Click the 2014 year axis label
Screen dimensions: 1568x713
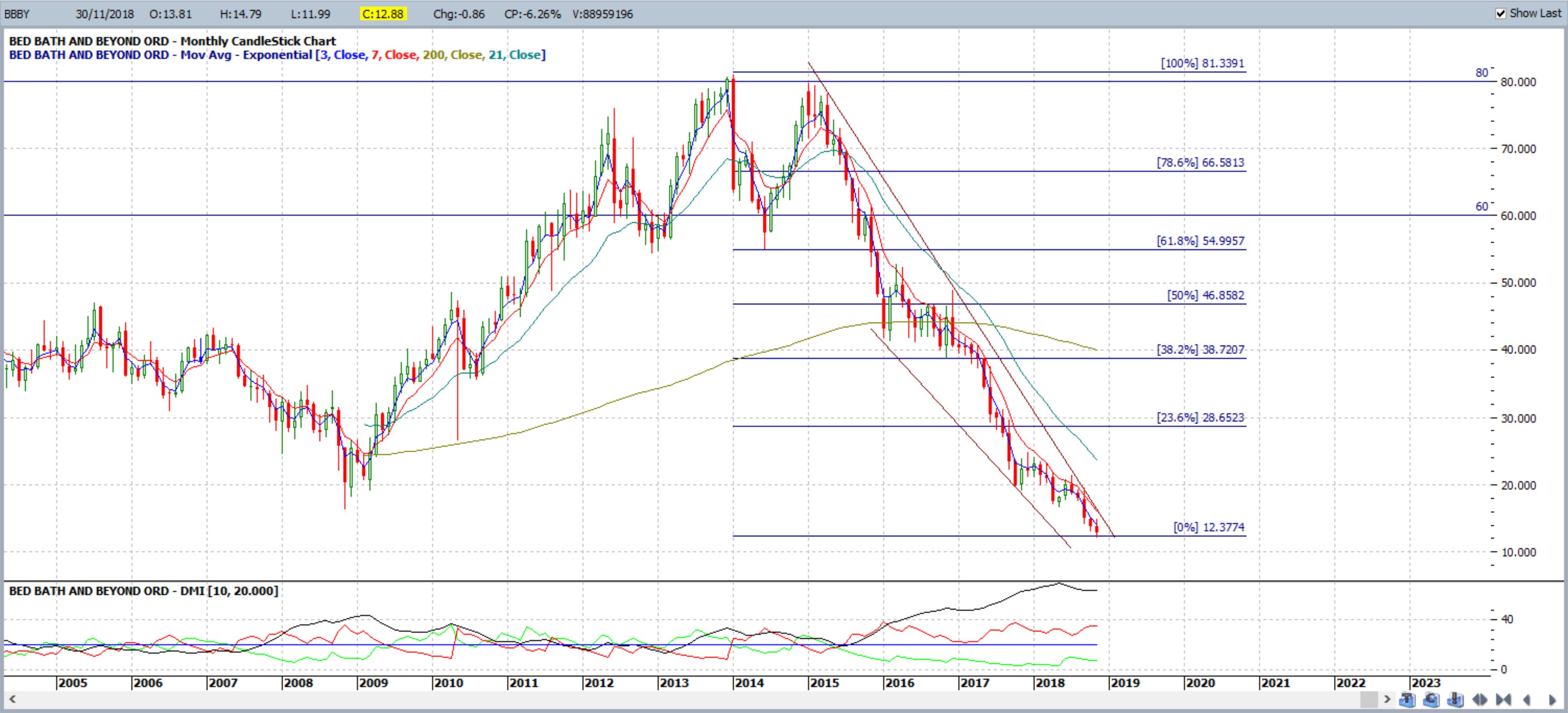tap(749, 682)
